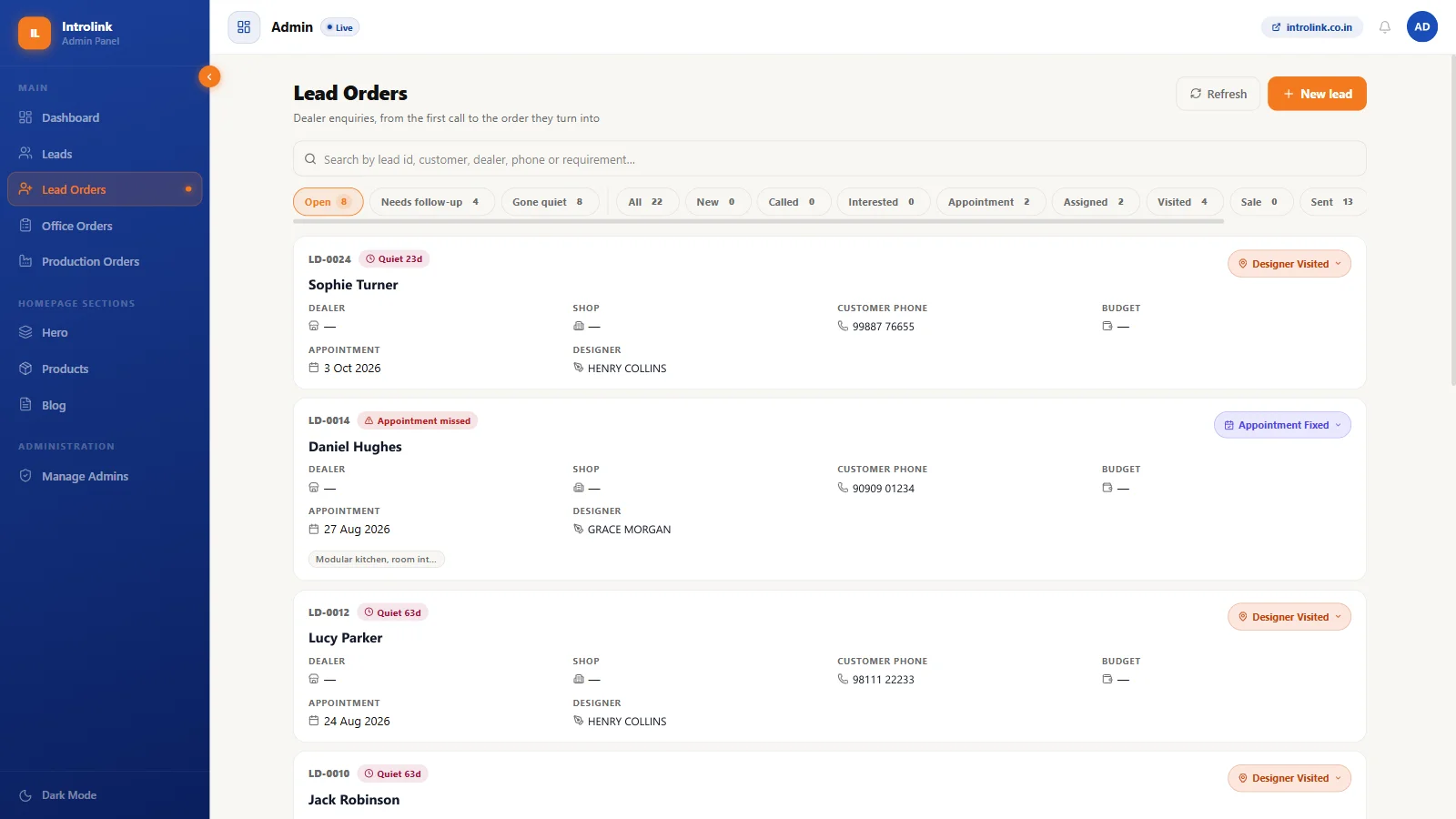Click the Live status badge

[x=339, y=27]
